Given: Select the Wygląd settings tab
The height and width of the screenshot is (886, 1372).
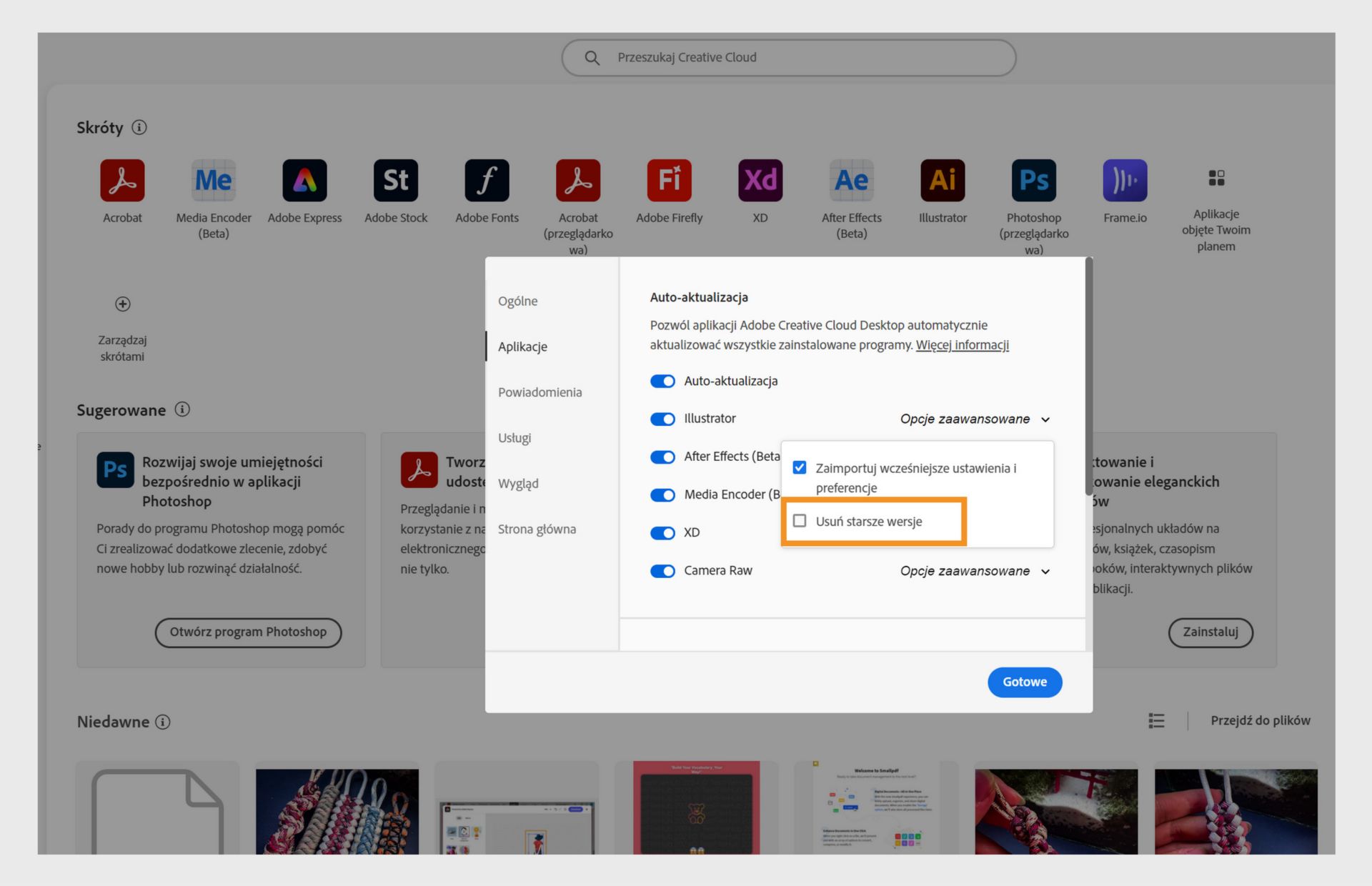Looking at the screenshot, I should (518, 484).
